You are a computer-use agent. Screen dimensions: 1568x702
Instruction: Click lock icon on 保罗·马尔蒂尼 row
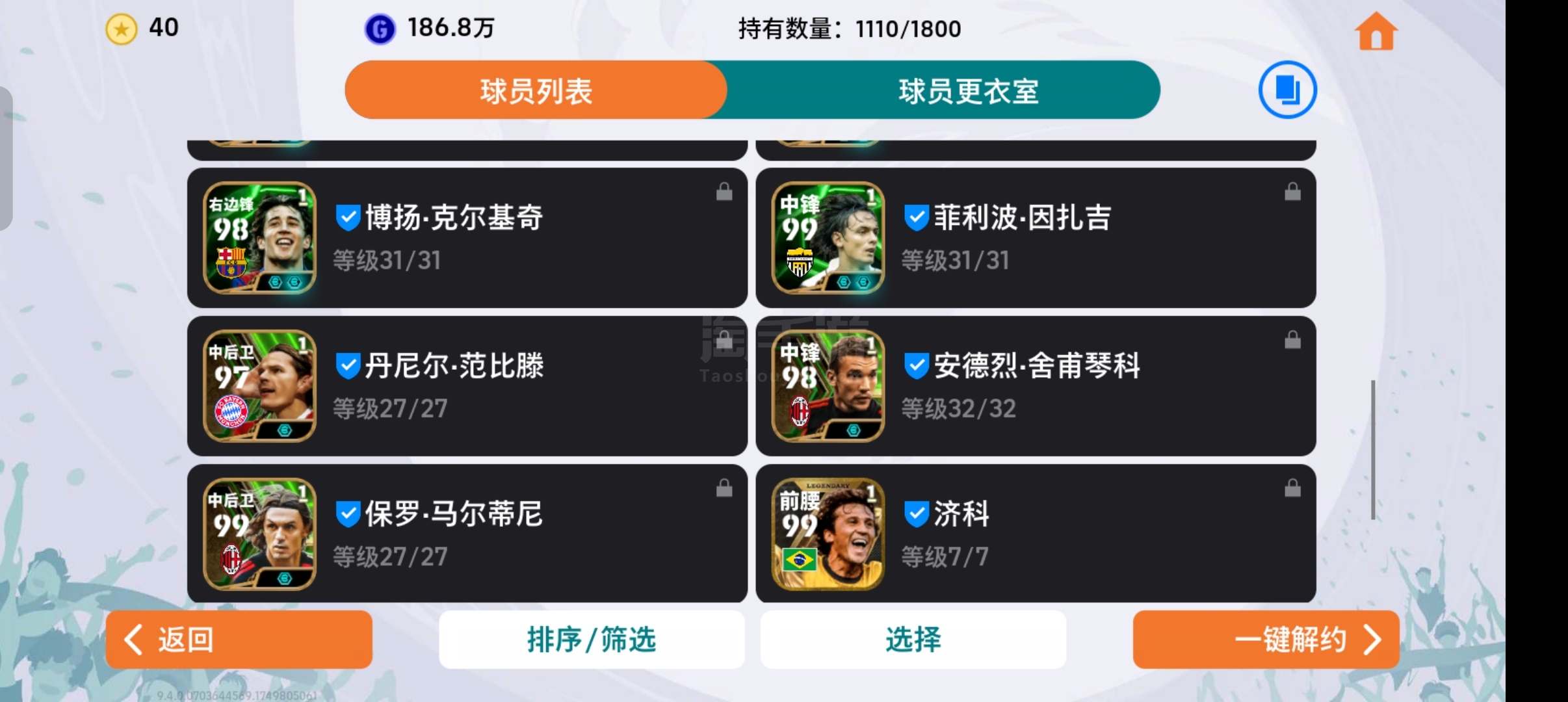point(724,488)
